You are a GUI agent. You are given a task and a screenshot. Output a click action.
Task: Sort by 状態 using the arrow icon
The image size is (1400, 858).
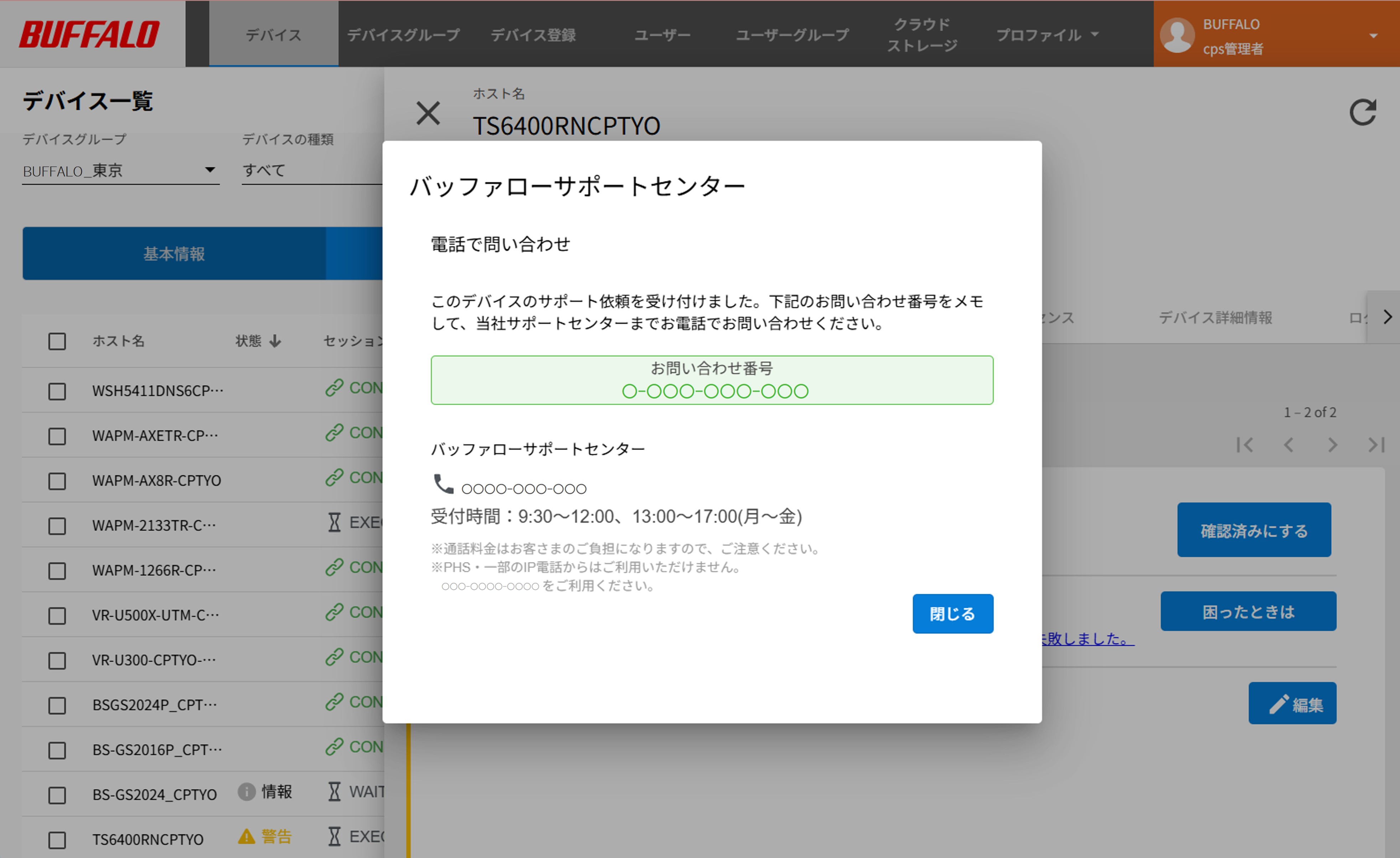[x=275, y=341]
